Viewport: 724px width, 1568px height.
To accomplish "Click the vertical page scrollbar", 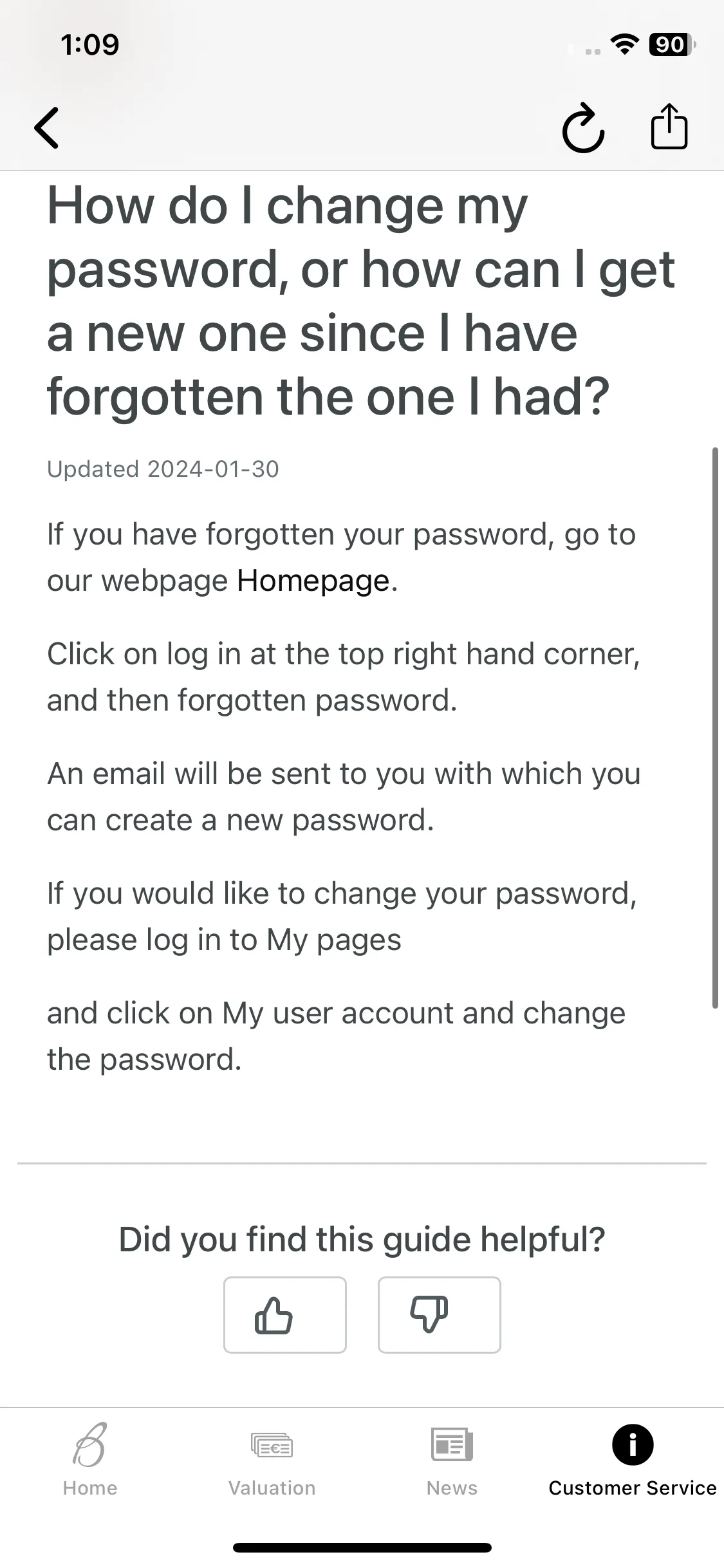I will point(714,727).
